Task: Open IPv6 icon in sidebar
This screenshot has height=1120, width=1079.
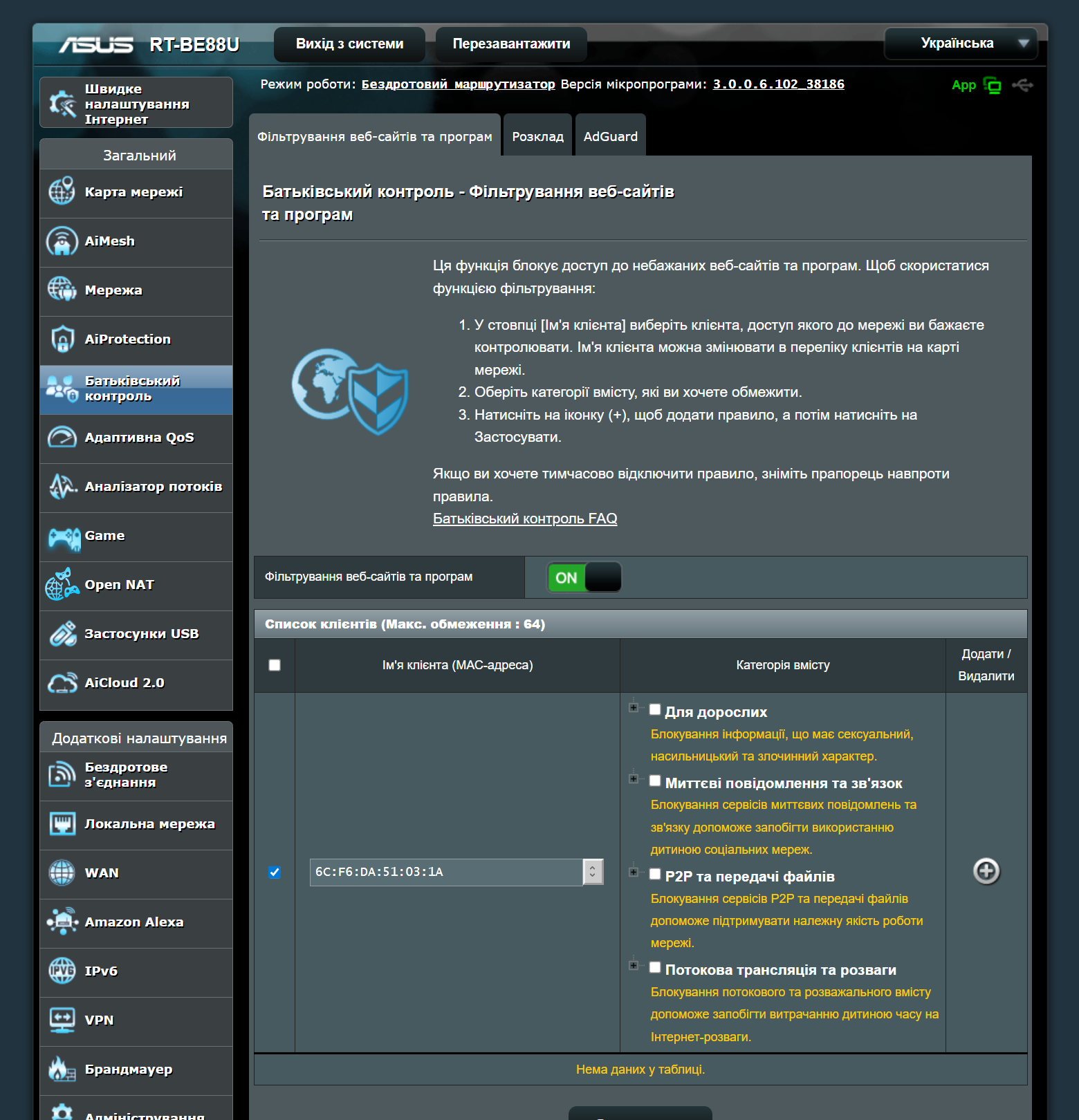Action: coord(62,971)
